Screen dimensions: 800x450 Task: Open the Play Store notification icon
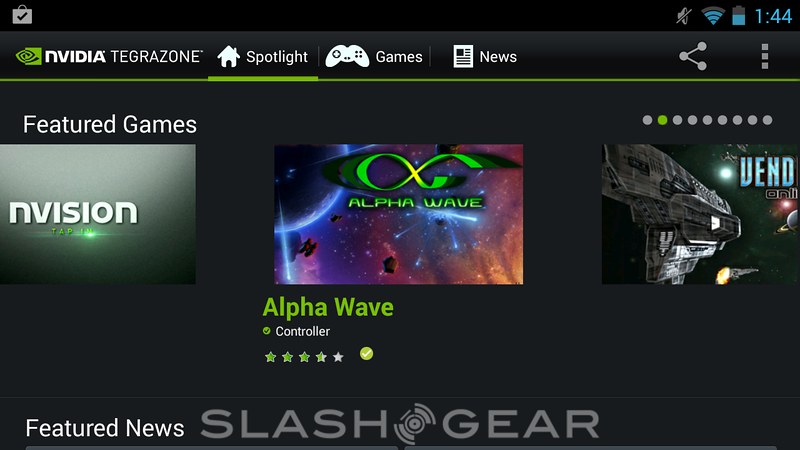22,15
